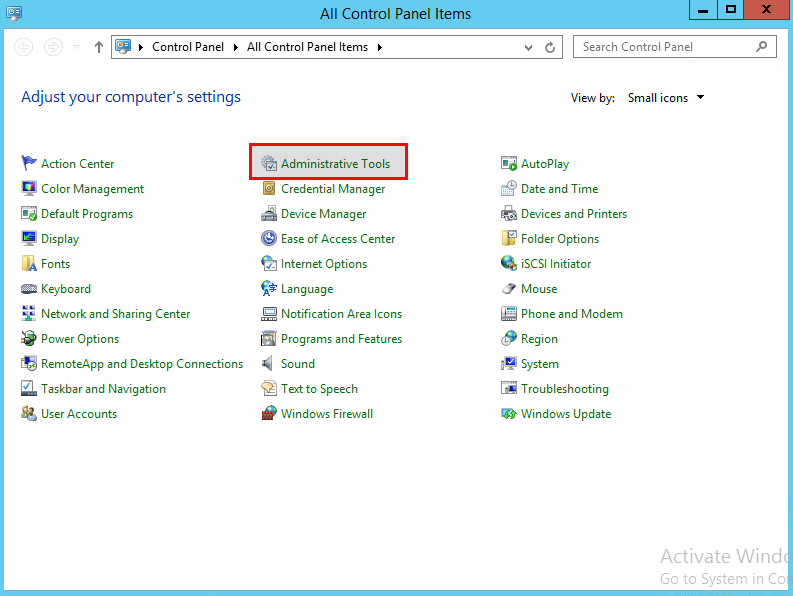Click the Notification Area Icons icon
The image size is (793, 596).
(x=269, y=313)
